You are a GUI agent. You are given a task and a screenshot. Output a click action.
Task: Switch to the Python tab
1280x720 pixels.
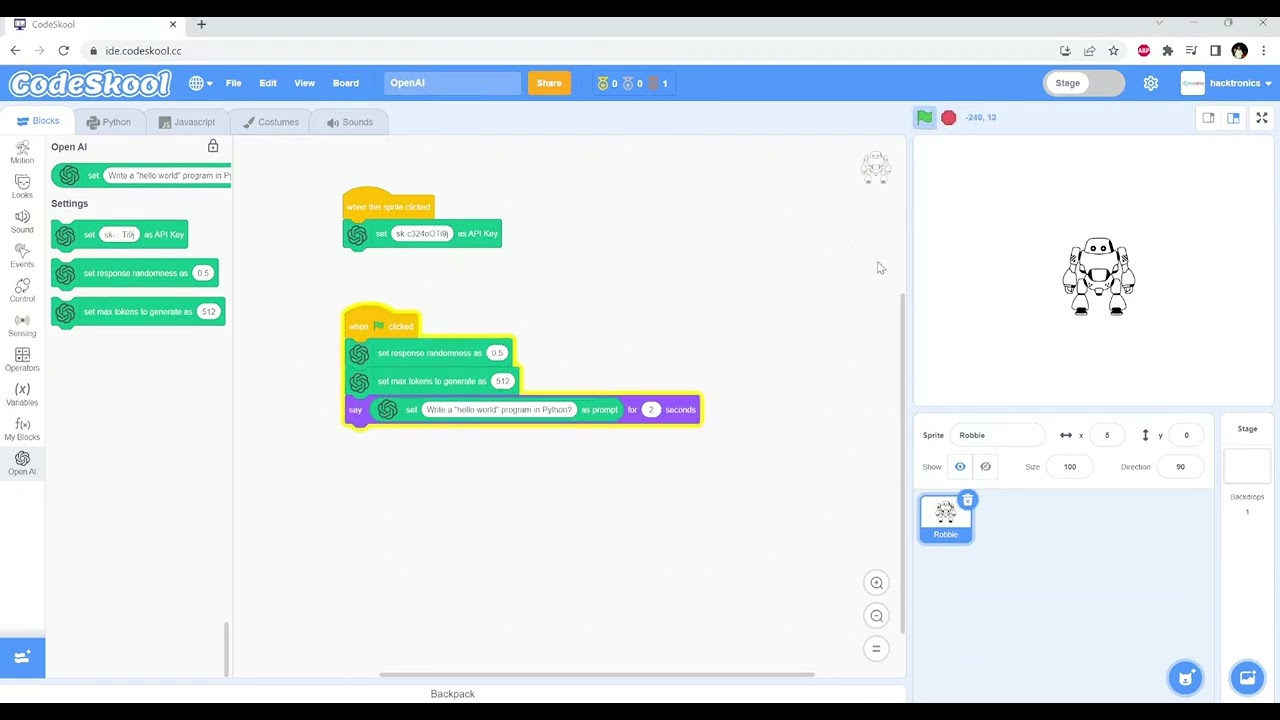108,122
